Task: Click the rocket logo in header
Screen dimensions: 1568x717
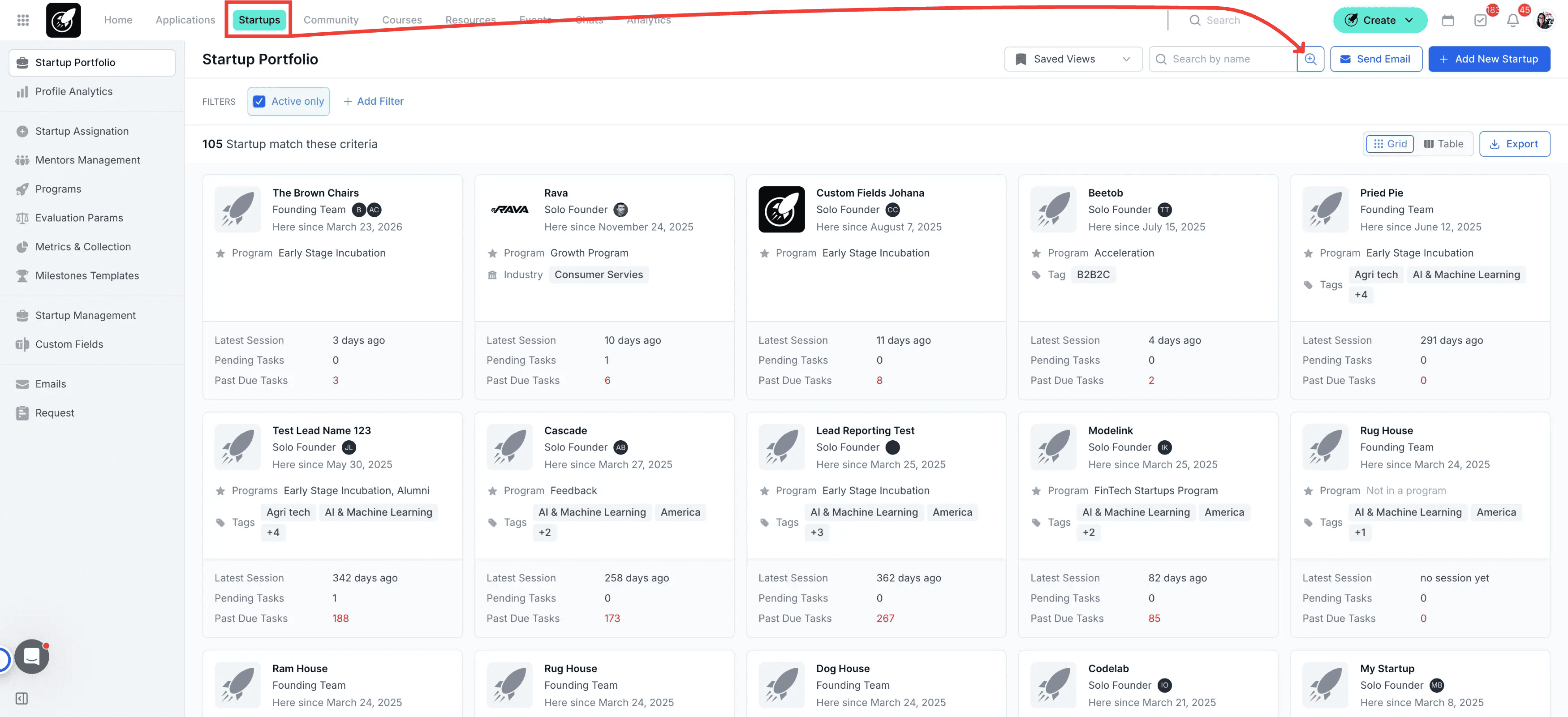Action: pos(63,20)
